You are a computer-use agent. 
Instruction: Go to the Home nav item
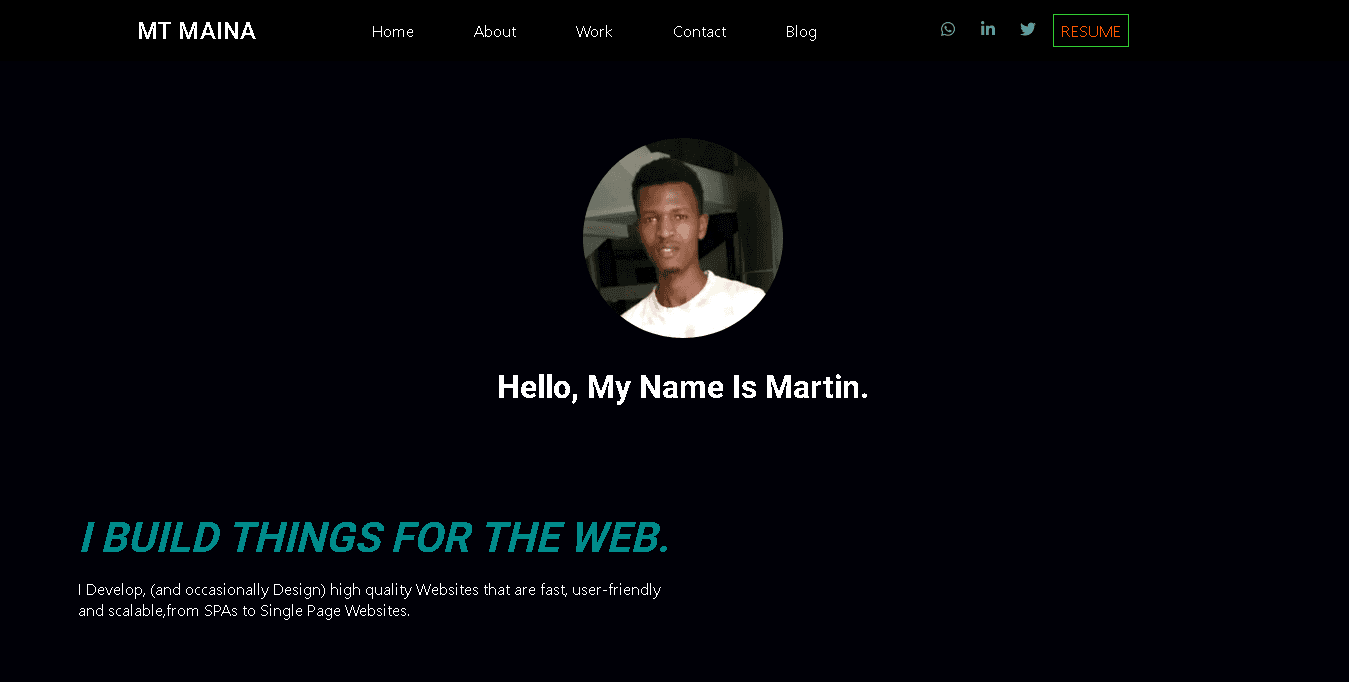pos(393,32)
